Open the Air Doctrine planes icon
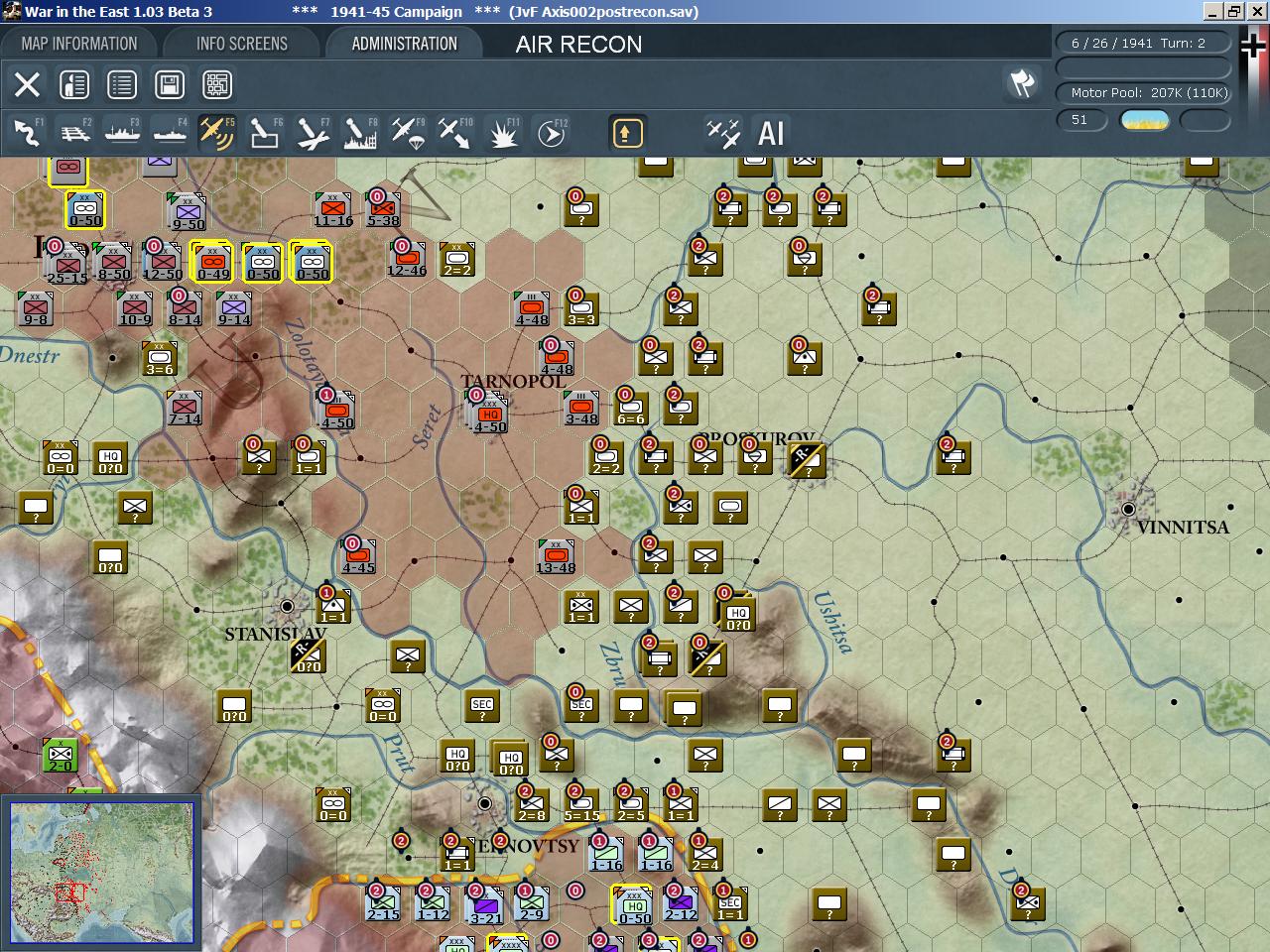 (x=723, y=133)
